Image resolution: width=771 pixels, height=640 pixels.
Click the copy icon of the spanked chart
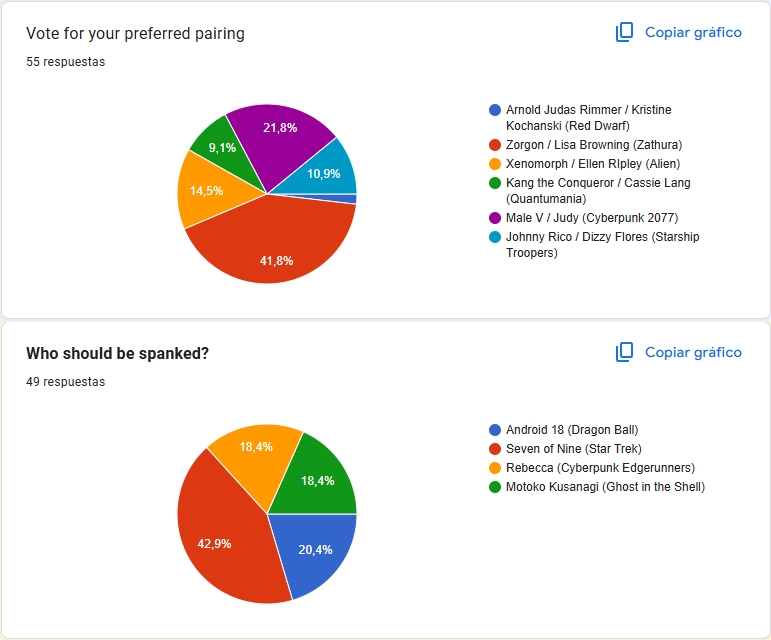click(x=624, y=352)
